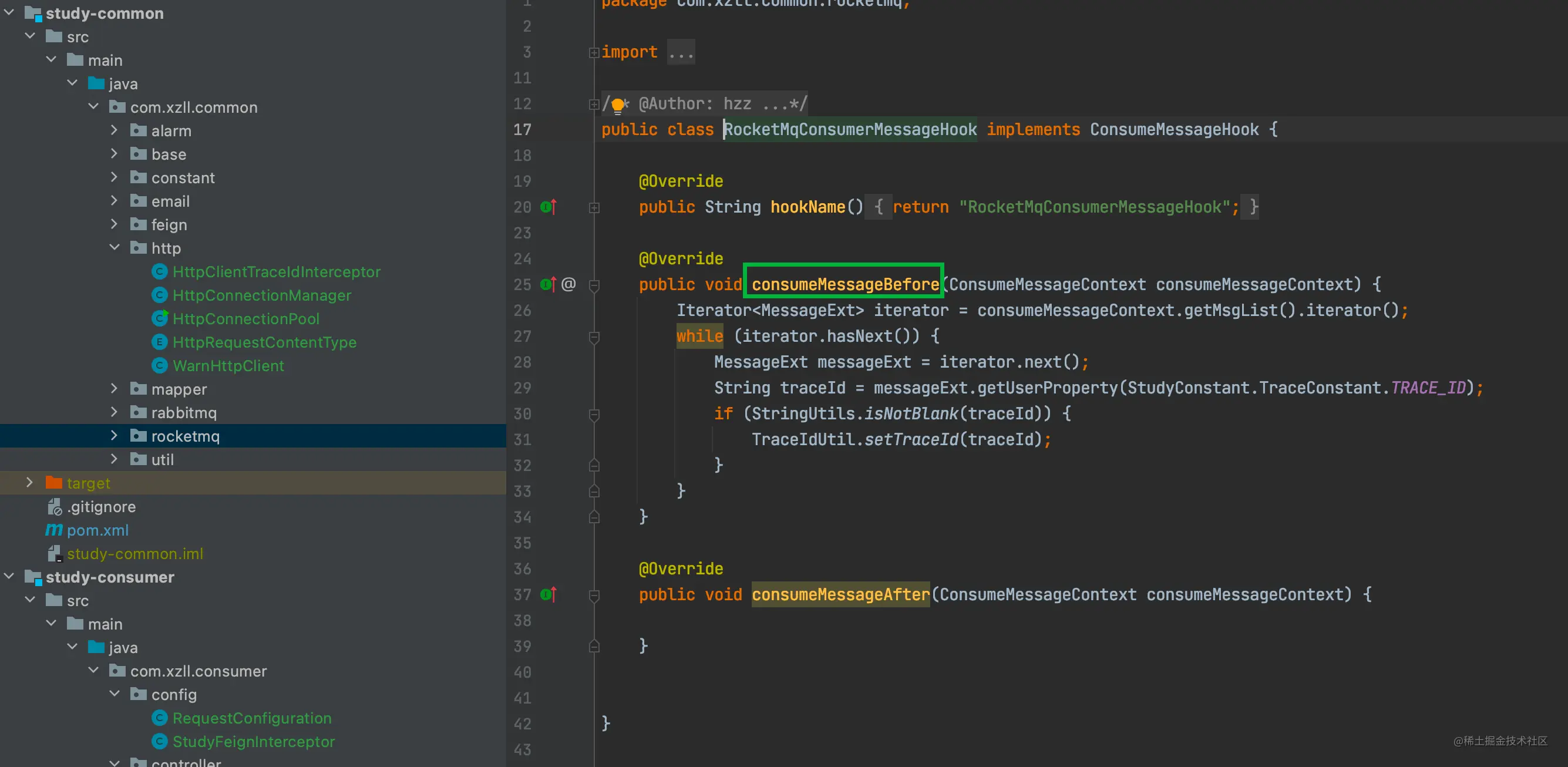Click the setTraceId call on line 31
Viewport: 1568px width, 767px height.
pos(911,439)
